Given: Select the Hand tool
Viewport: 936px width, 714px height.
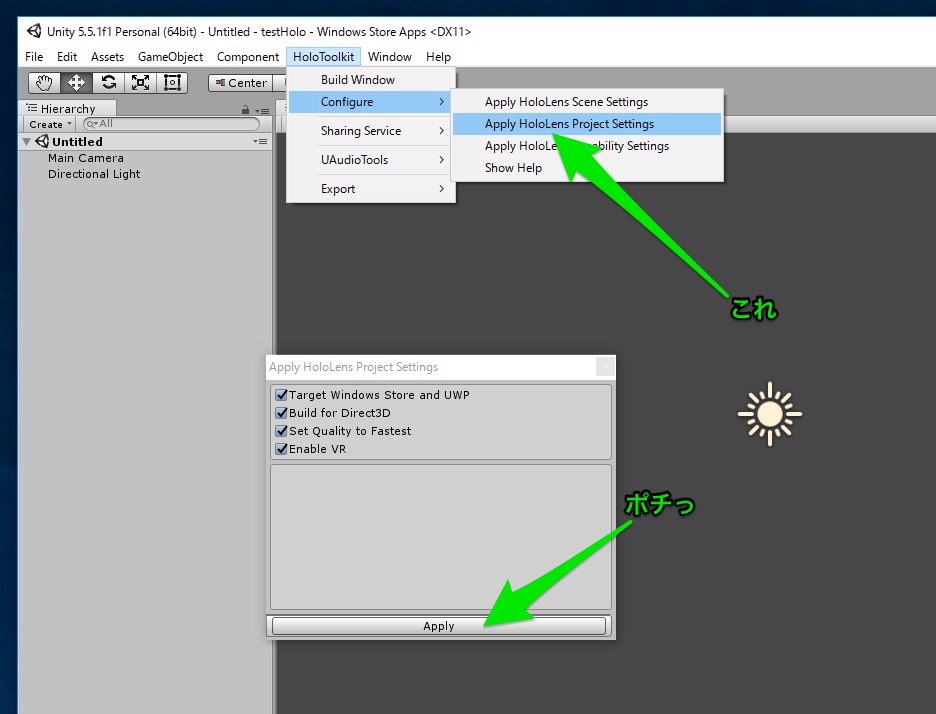Looking at the screenshot, I should (x=45, y=82).
